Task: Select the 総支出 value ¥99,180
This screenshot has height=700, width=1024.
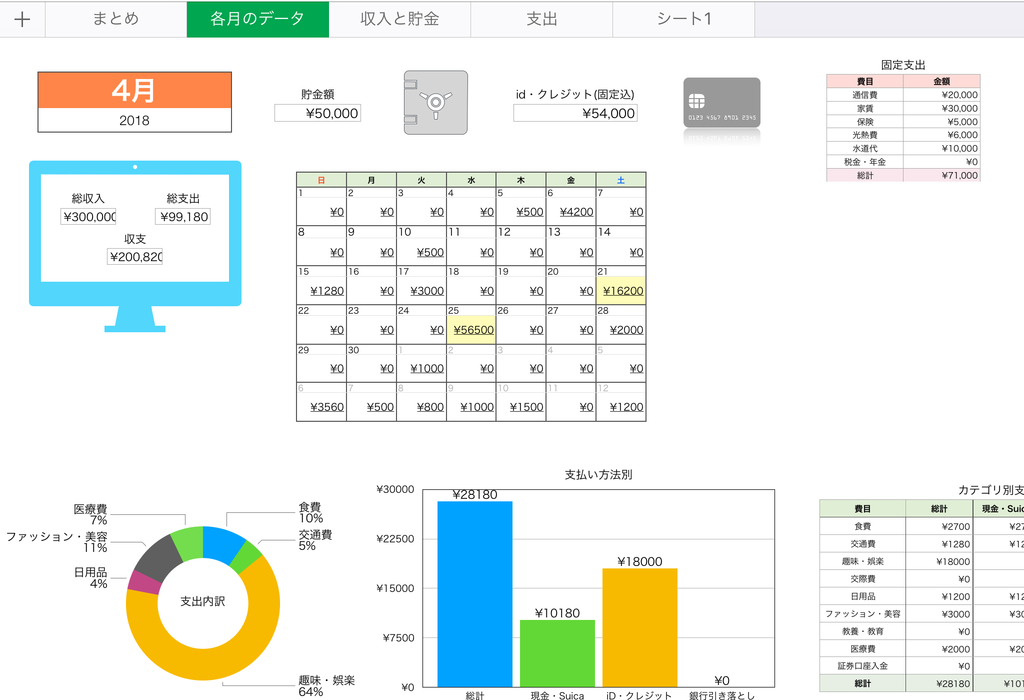Action: 183,217
